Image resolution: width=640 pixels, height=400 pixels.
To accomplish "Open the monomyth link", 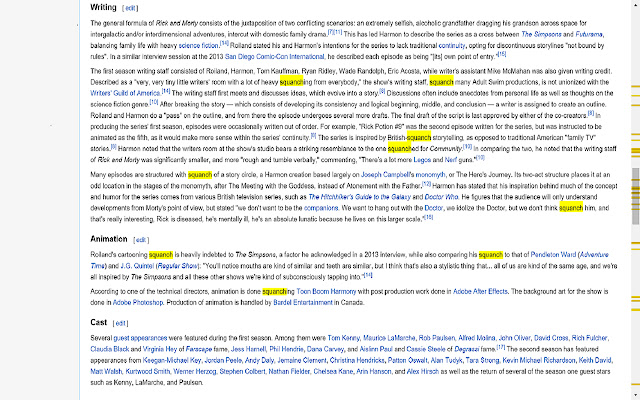I will (x=431, y=175).
